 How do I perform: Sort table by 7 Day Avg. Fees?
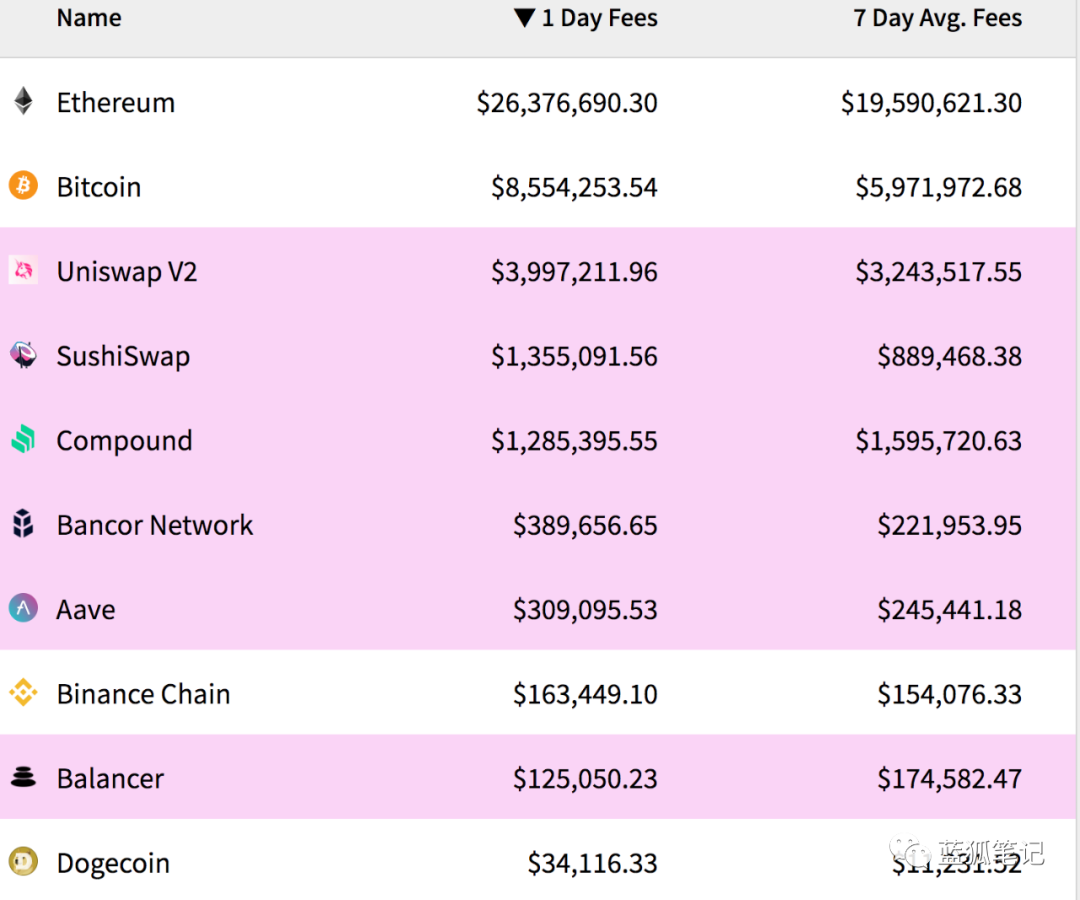point(937,18)
